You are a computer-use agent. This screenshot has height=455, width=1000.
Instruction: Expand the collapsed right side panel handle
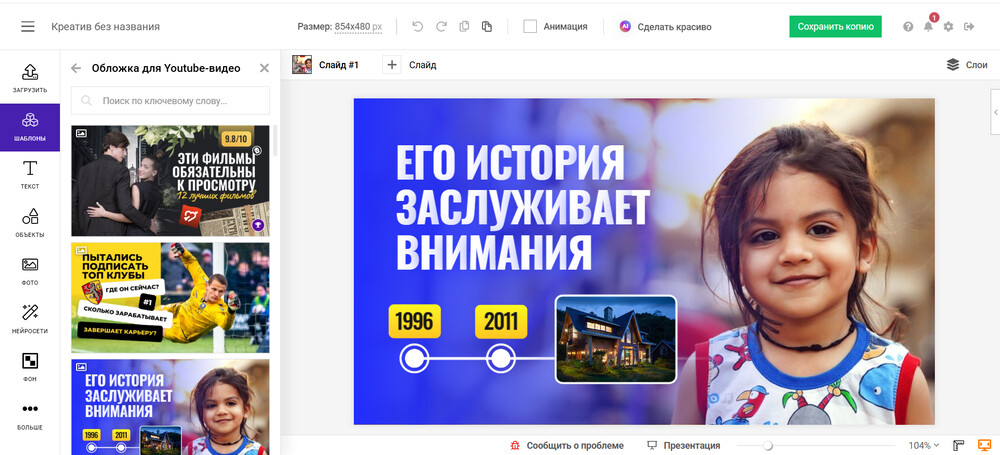pyautogui.click(x=995, y=112)
